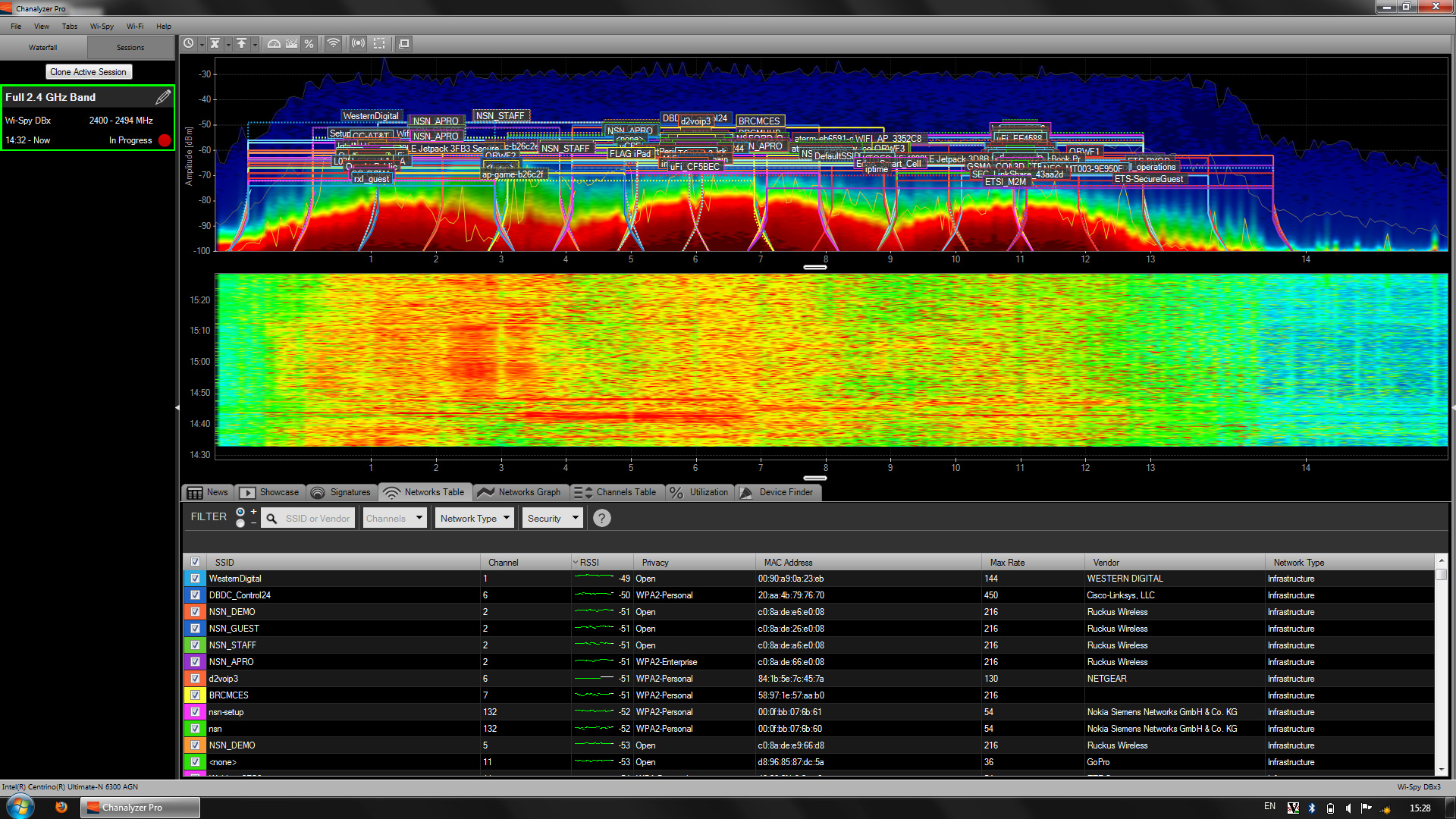Viewport: 1456px width, 819px height.
Task: Click the max-hold up-arrow toolbar icon
Action: click(x=241, y=44)
